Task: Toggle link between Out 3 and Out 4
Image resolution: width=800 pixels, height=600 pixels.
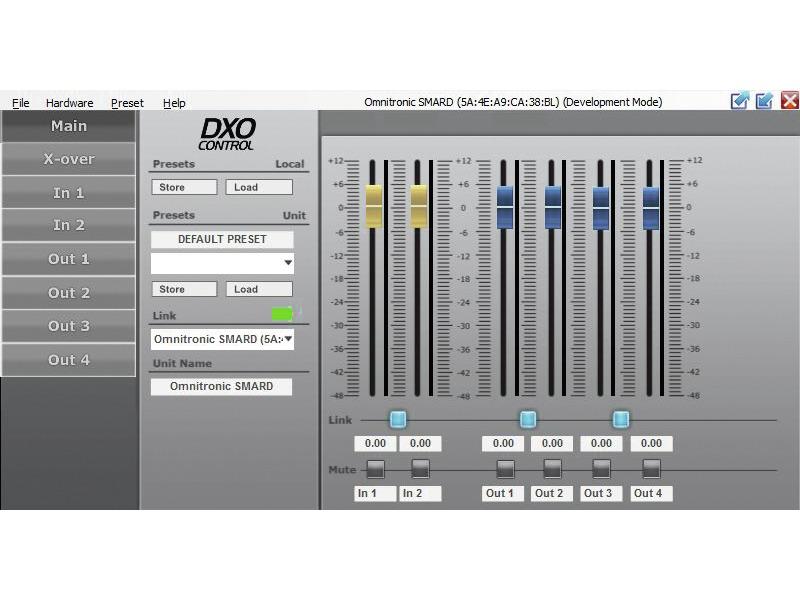Action: (x=621, y=419)
